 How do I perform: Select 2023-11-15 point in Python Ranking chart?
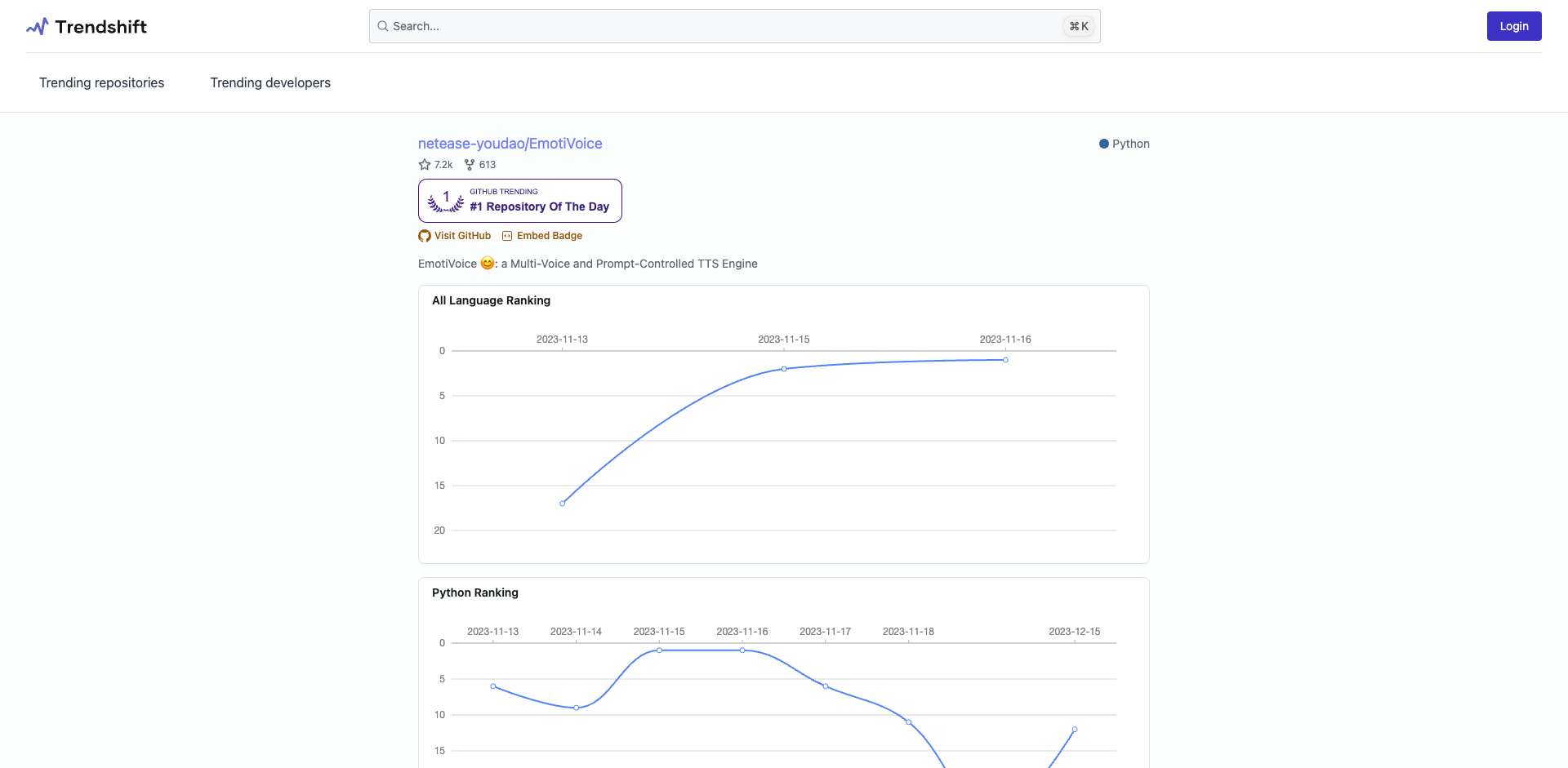coord(659,650)
